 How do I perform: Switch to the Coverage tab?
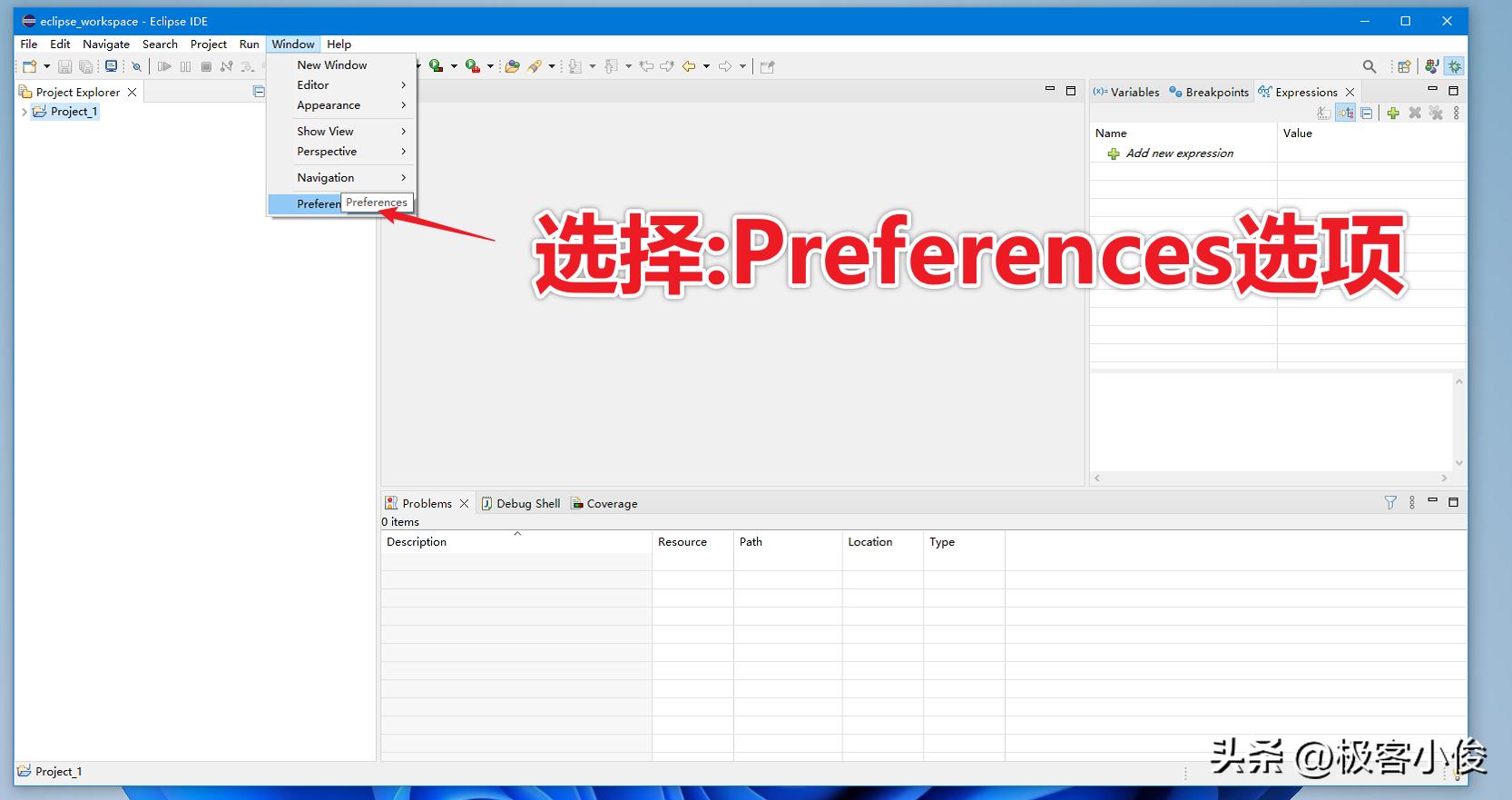pyautogui.click(x=604, y=503)
